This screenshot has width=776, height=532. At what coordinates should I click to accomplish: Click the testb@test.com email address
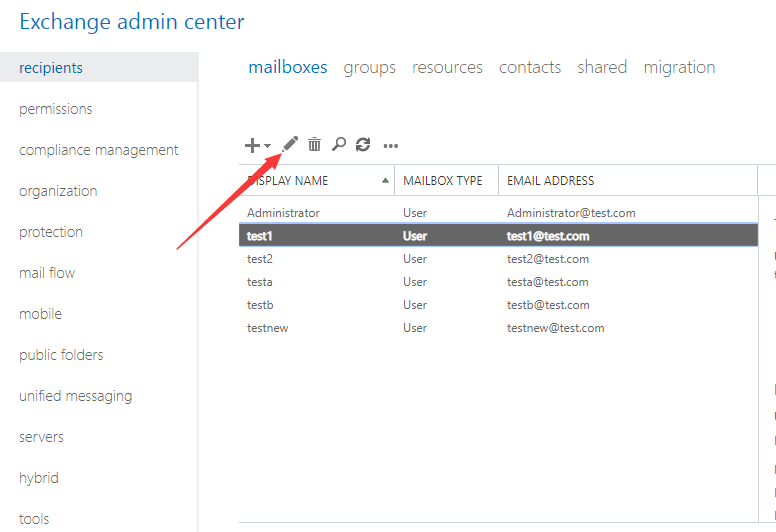click(x=548, y=305)
